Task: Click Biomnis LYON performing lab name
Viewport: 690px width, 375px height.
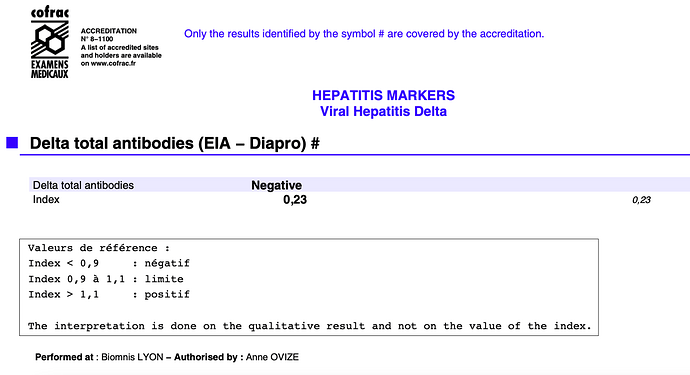Action: pyautogui.click(x=132, y=357)
